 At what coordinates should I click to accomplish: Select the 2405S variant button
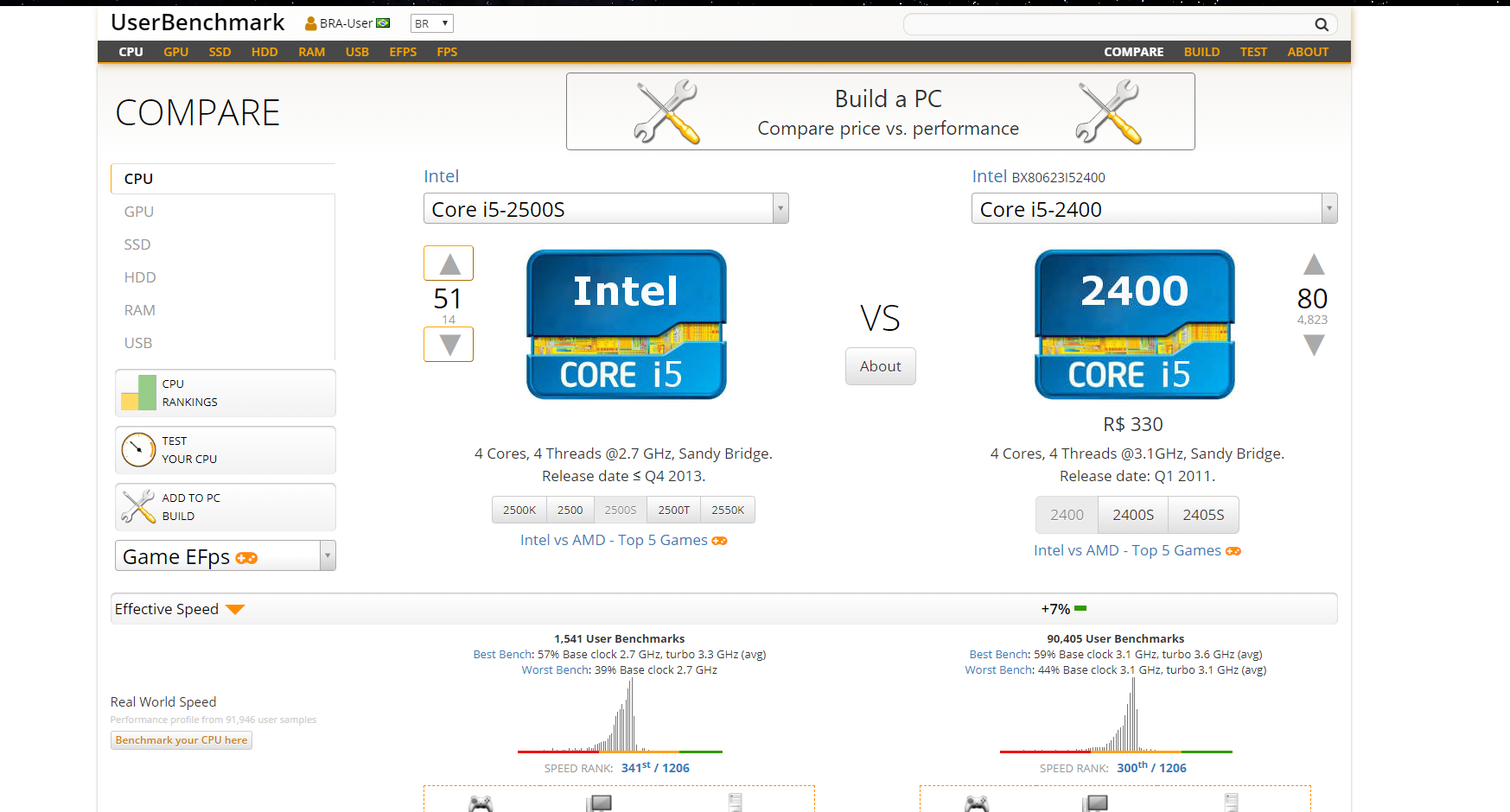(x=1203, y=515)
